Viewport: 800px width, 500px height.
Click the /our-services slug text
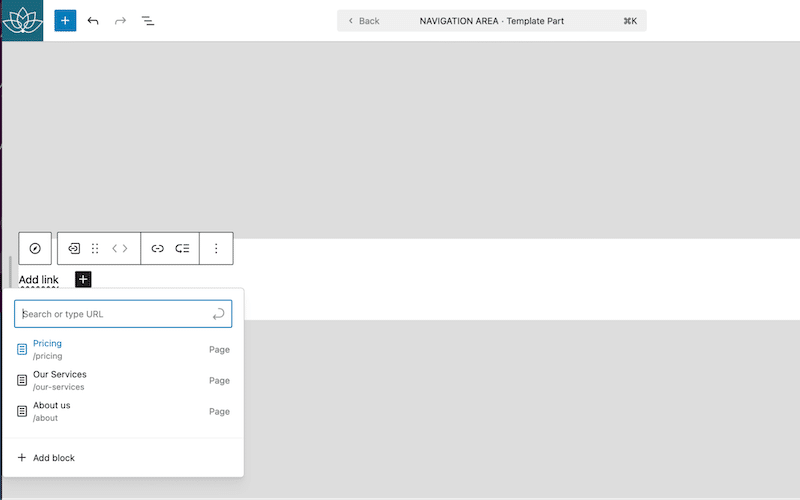click(59, 387)
